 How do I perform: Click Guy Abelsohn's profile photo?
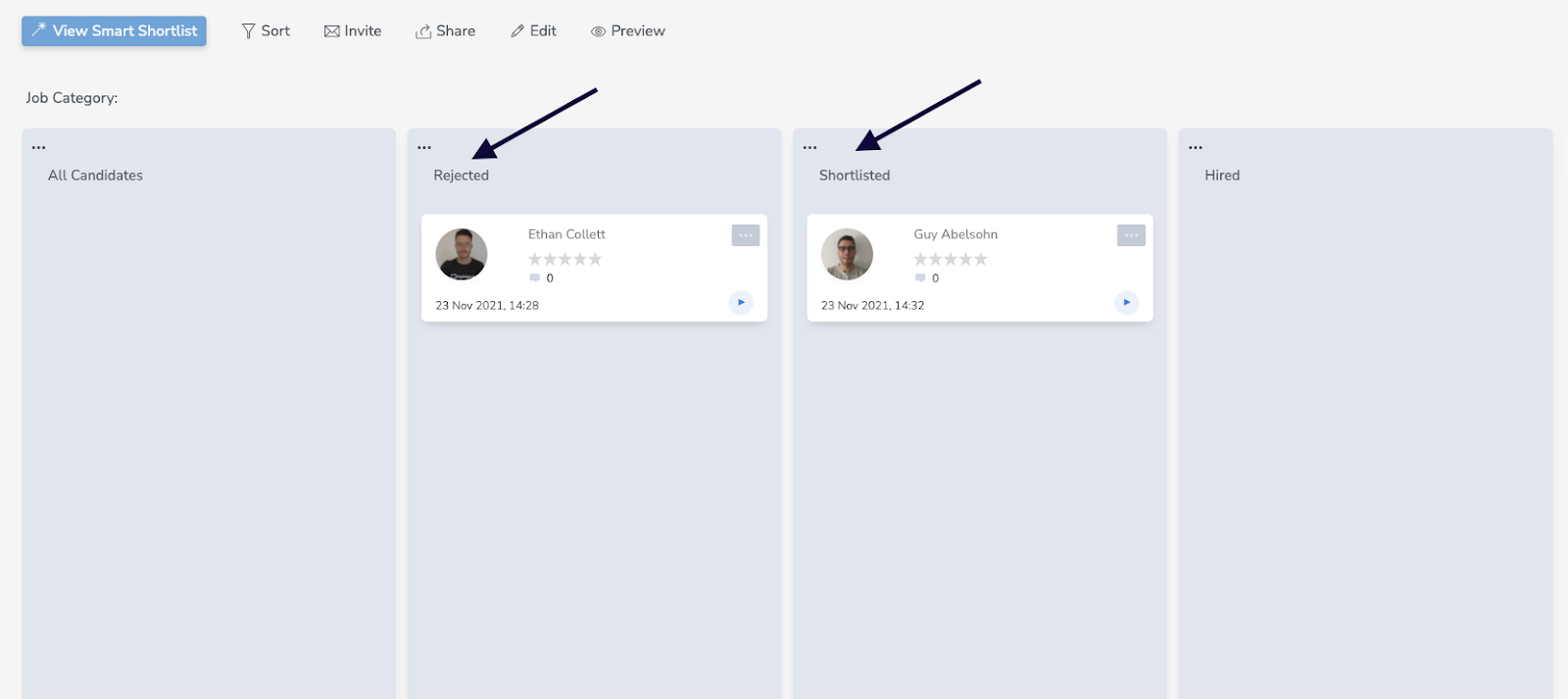click(847, 254)
